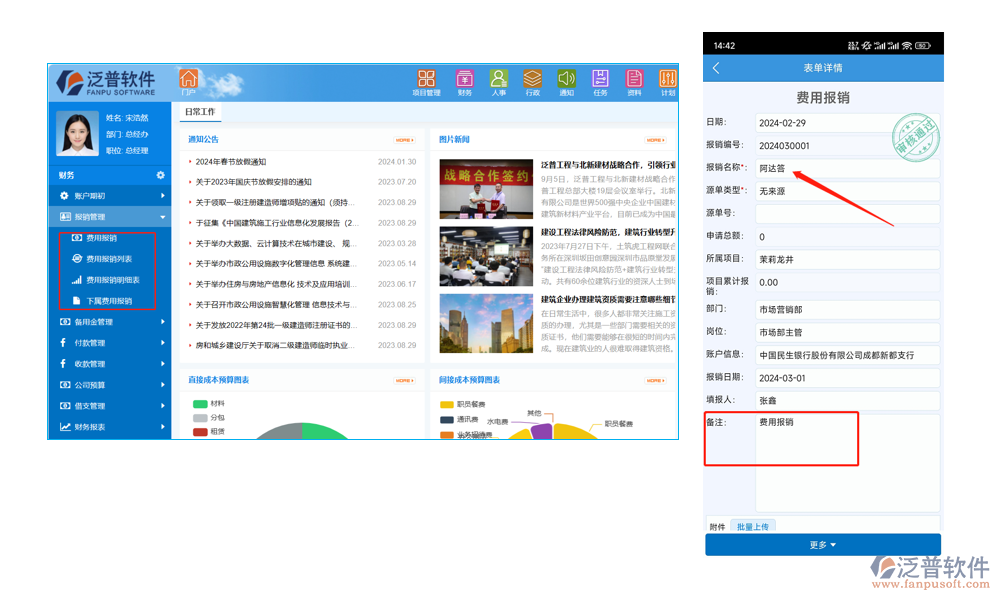Select the 附件 tab on the form
The width and height of the screenshot is (1000, 600).
pos(718,525)
